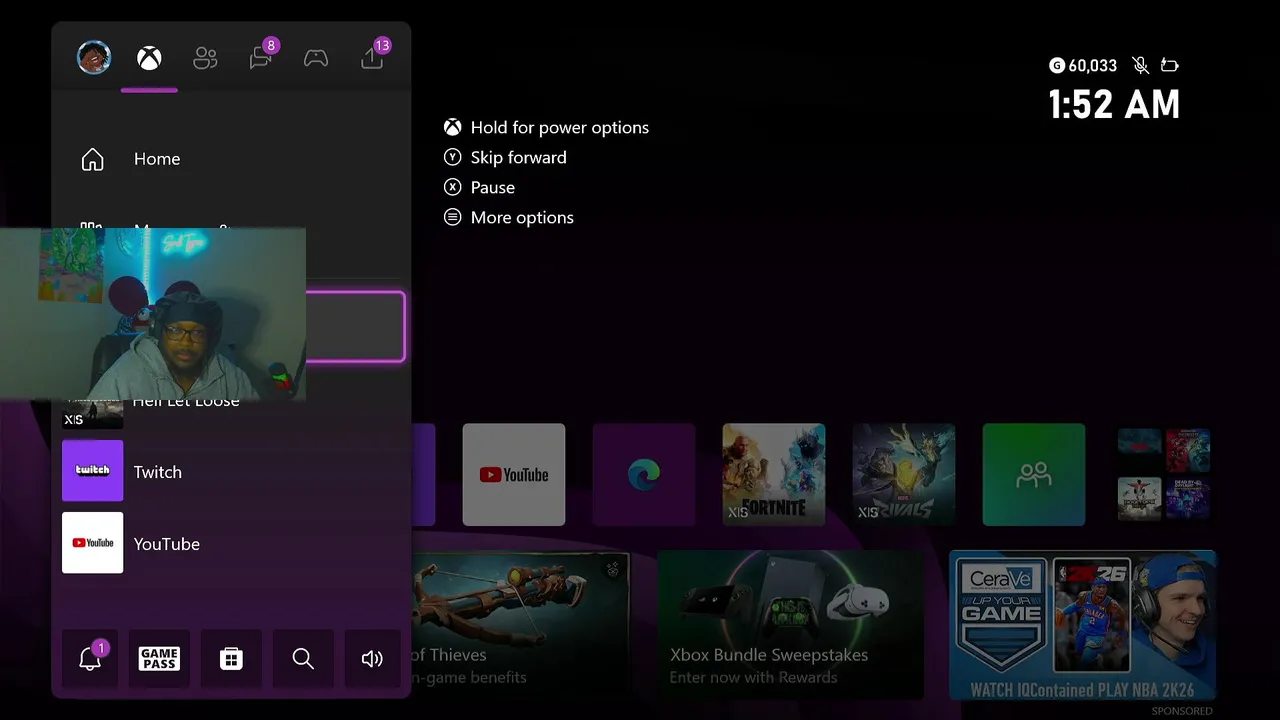This screenshot has height=720, width=1280.
Task: Select the Xbox logo guide tab
Action: point(149,58)
